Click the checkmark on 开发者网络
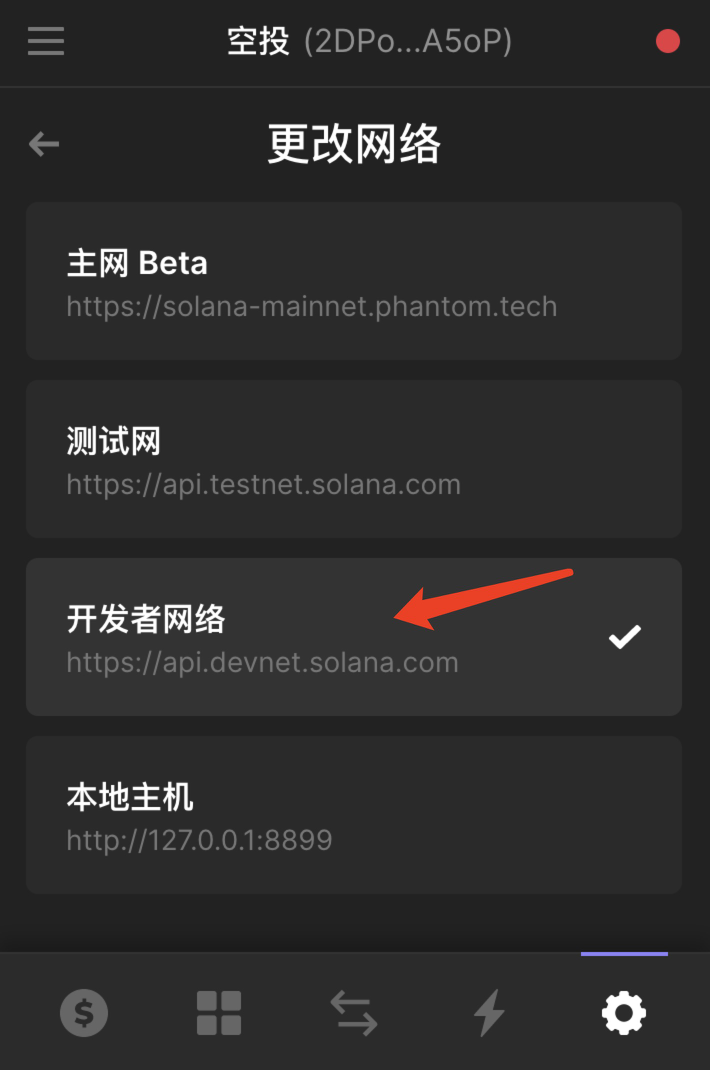The height and width of the screenshot is (1070, 710). pyautogui.click(x=625, y=636)
